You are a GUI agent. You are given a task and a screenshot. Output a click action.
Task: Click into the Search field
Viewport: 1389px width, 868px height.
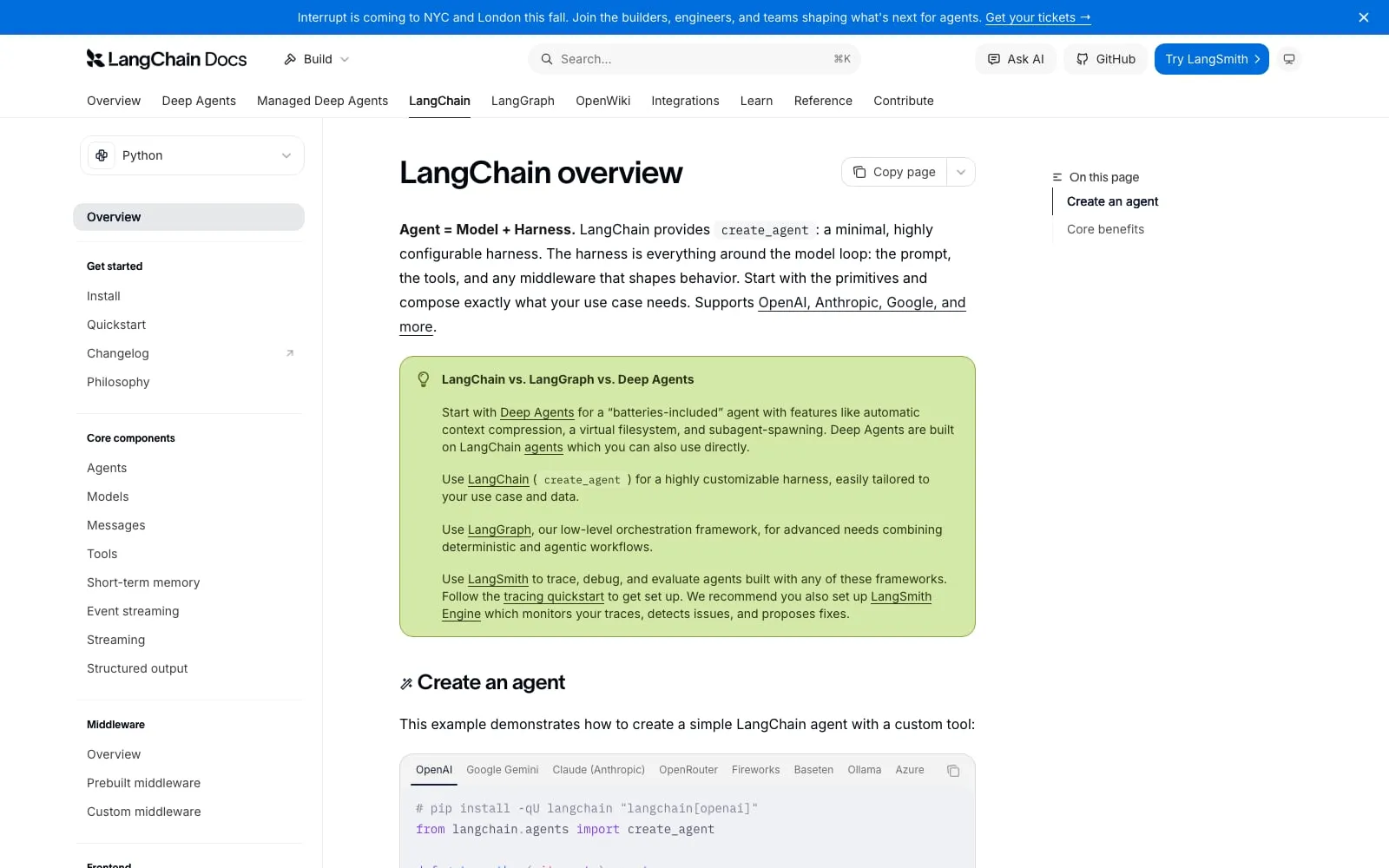tap(694, 59)
